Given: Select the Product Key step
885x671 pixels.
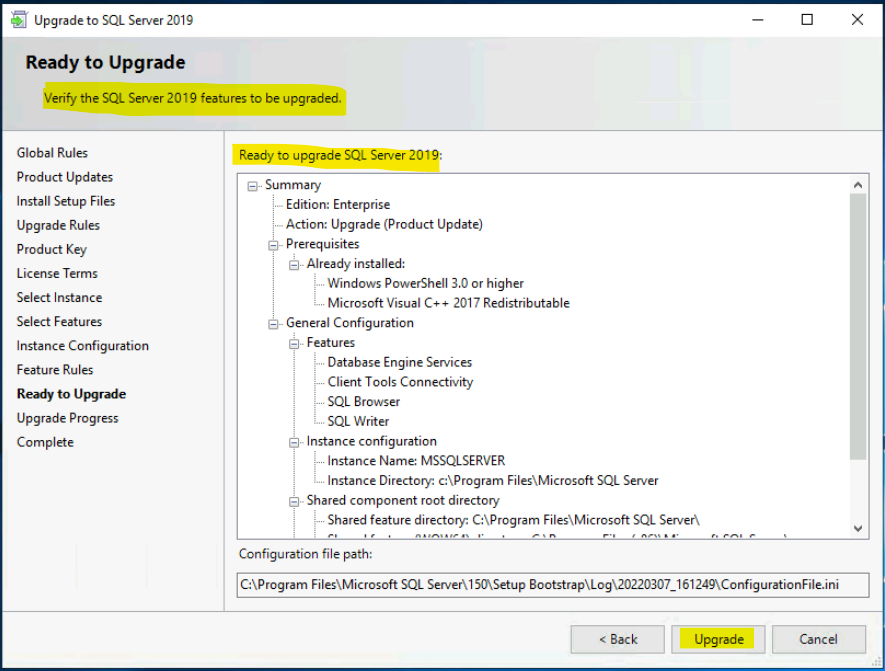Looking at the screenshot, I should pos(52,249).
